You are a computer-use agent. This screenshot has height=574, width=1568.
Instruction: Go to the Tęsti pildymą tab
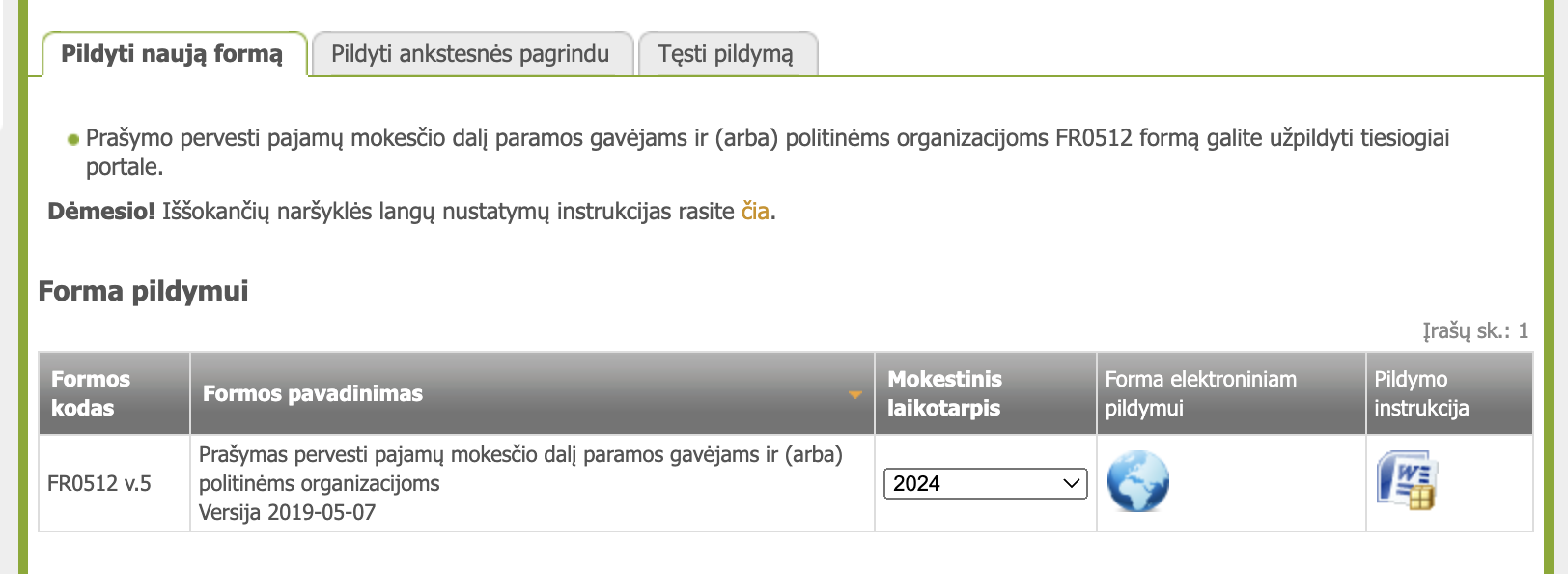(x=725, y=54)
